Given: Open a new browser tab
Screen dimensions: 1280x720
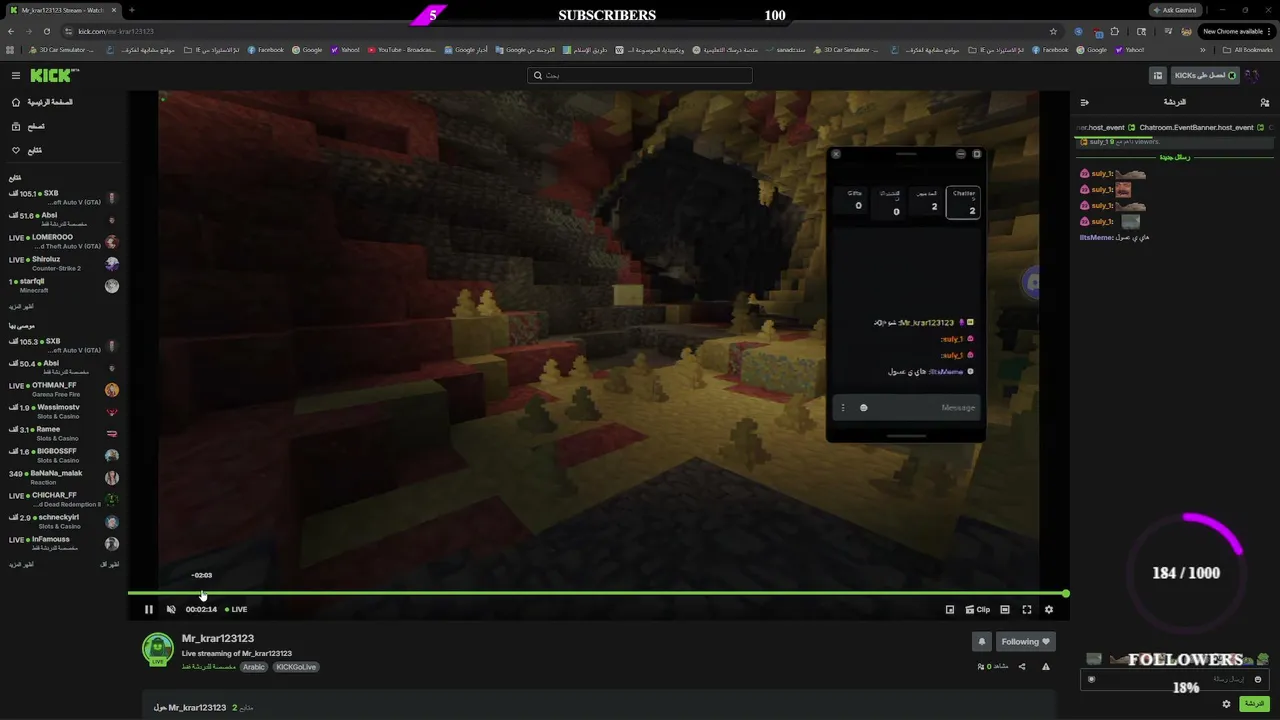Looking at the screenshot, I should (133, 10).
